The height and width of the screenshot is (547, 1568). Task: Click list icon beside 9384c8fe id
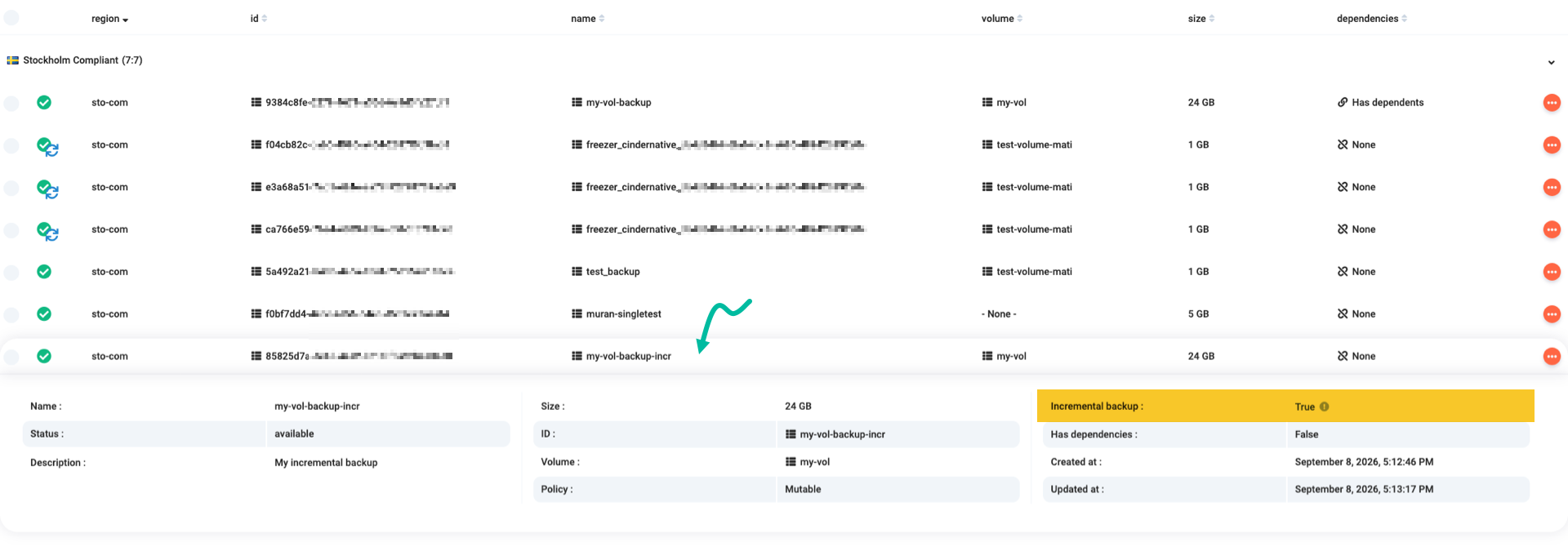pyautogui.click(x=256, y=102)
